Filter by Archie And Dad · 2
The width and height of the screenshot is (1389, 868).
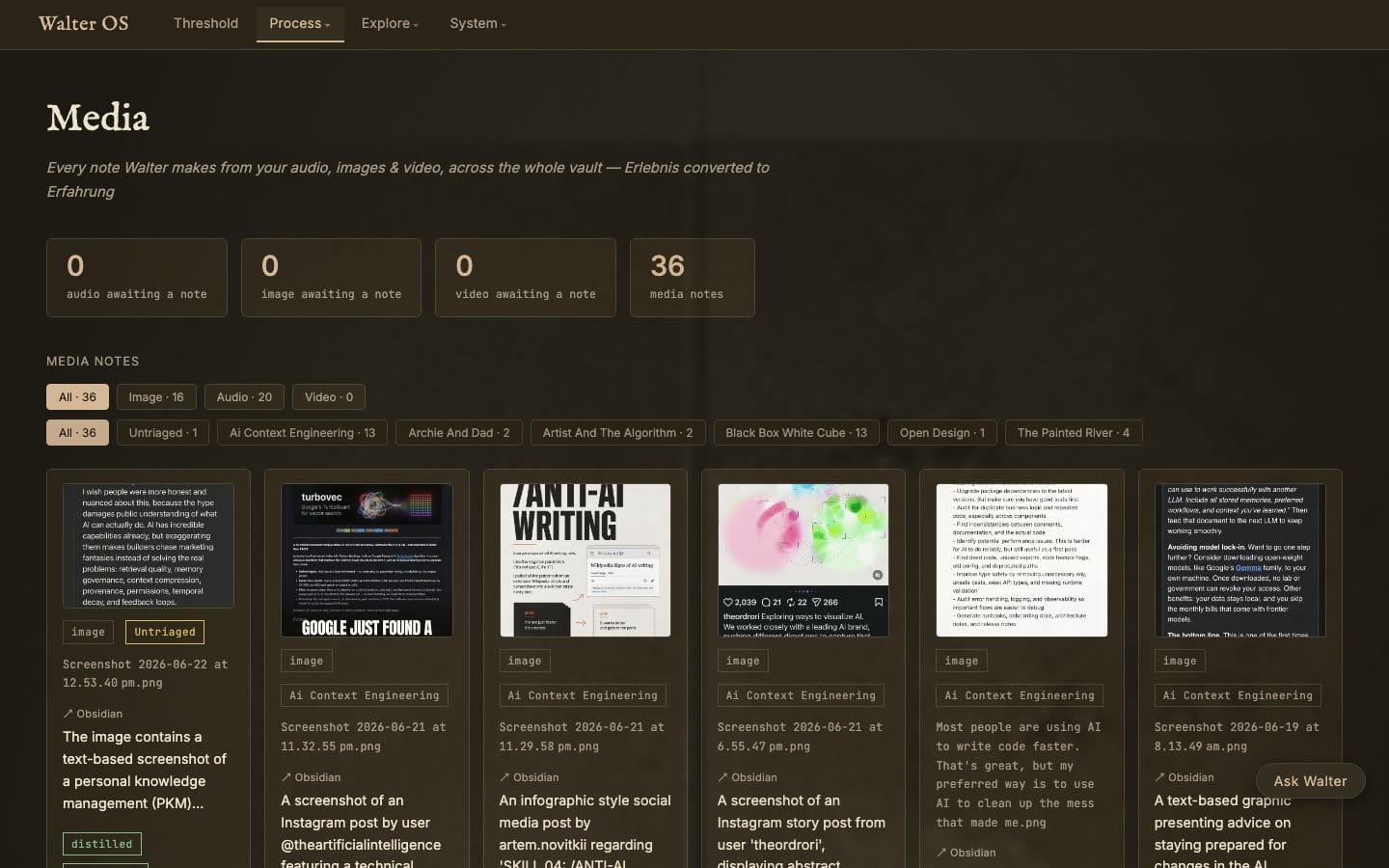coord(459,433)
